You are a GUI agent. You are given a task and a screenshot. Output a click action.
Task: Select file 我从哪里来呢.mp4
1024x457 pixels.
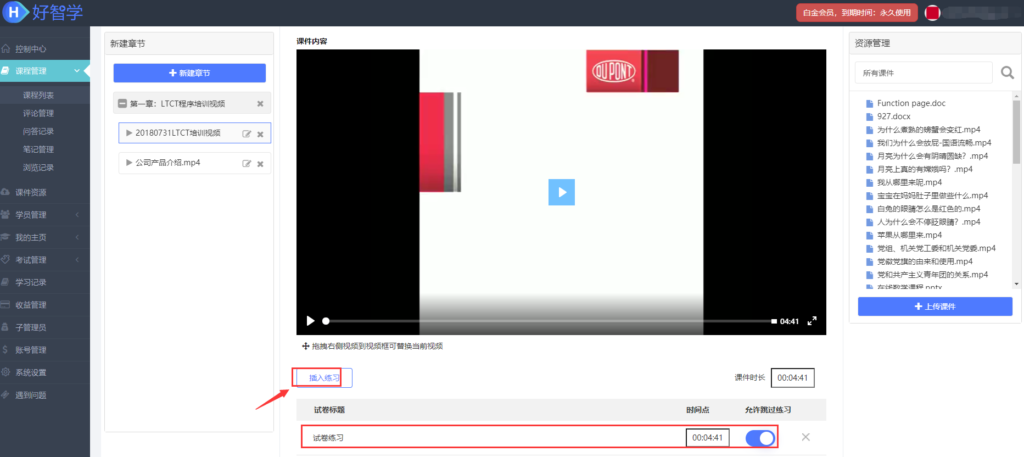tap(910, 182)
